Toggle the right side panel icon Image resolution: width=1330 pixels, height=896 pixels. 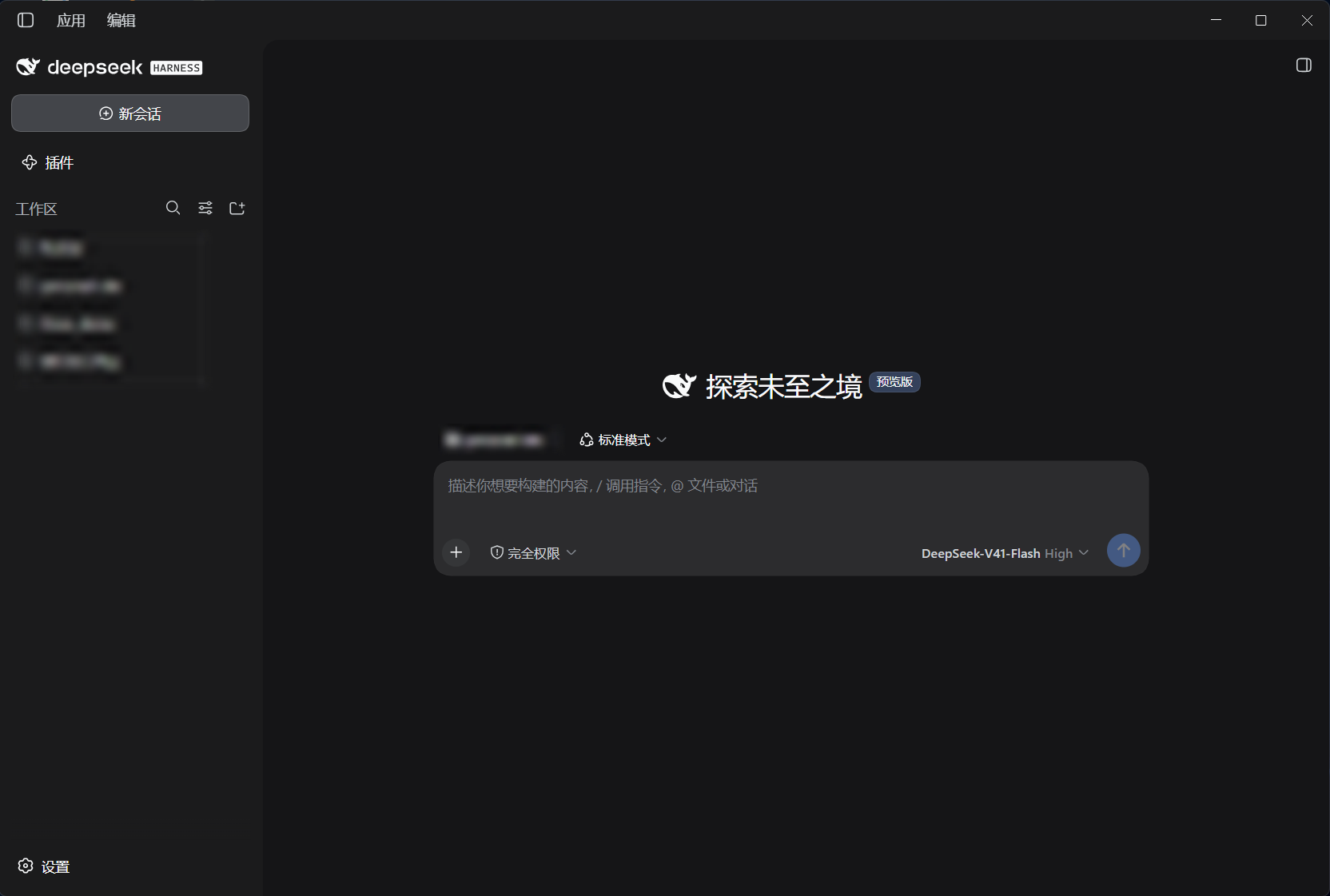1304,66
